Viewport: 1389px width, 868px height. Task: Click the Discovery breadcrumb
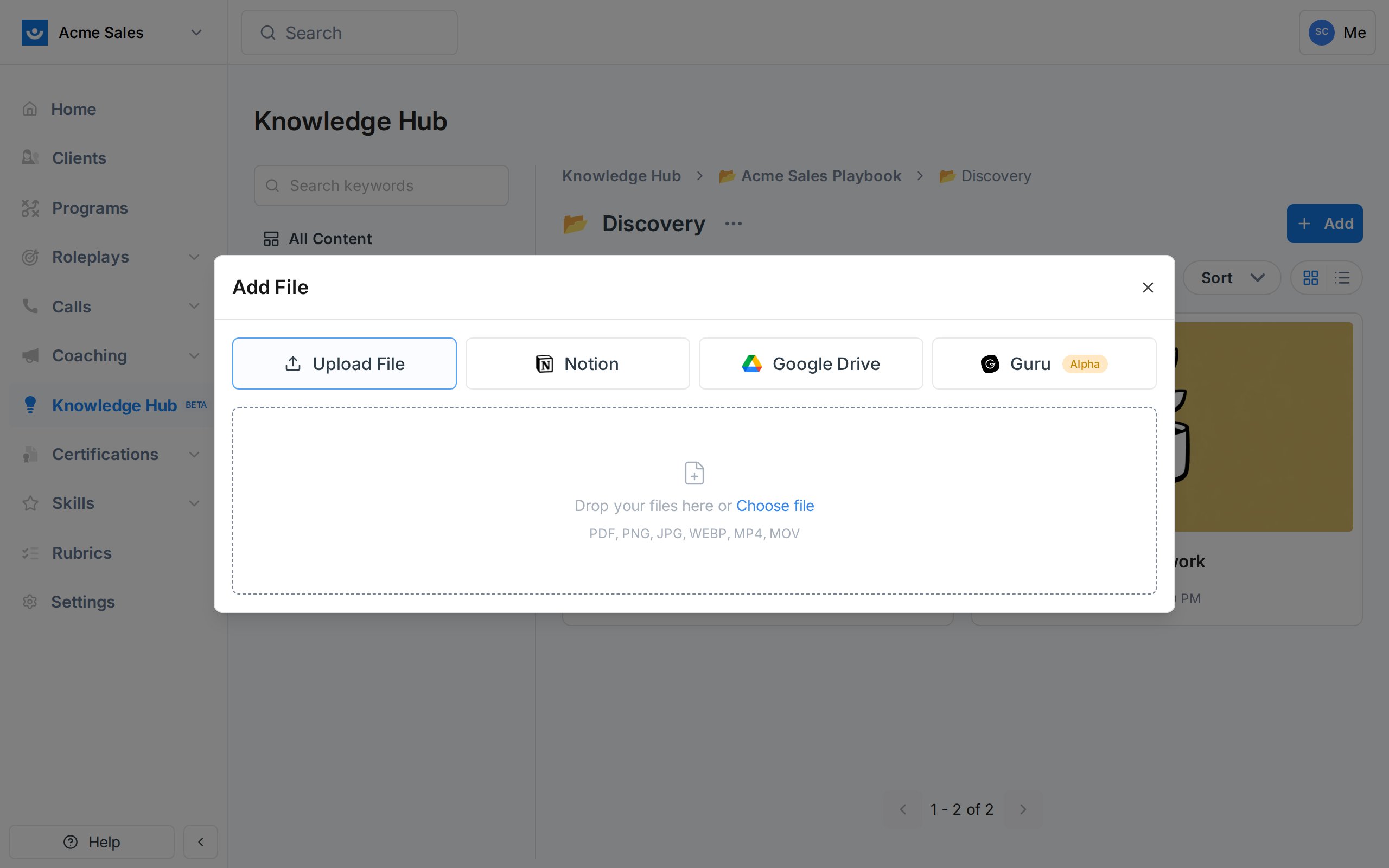point(985,176)
